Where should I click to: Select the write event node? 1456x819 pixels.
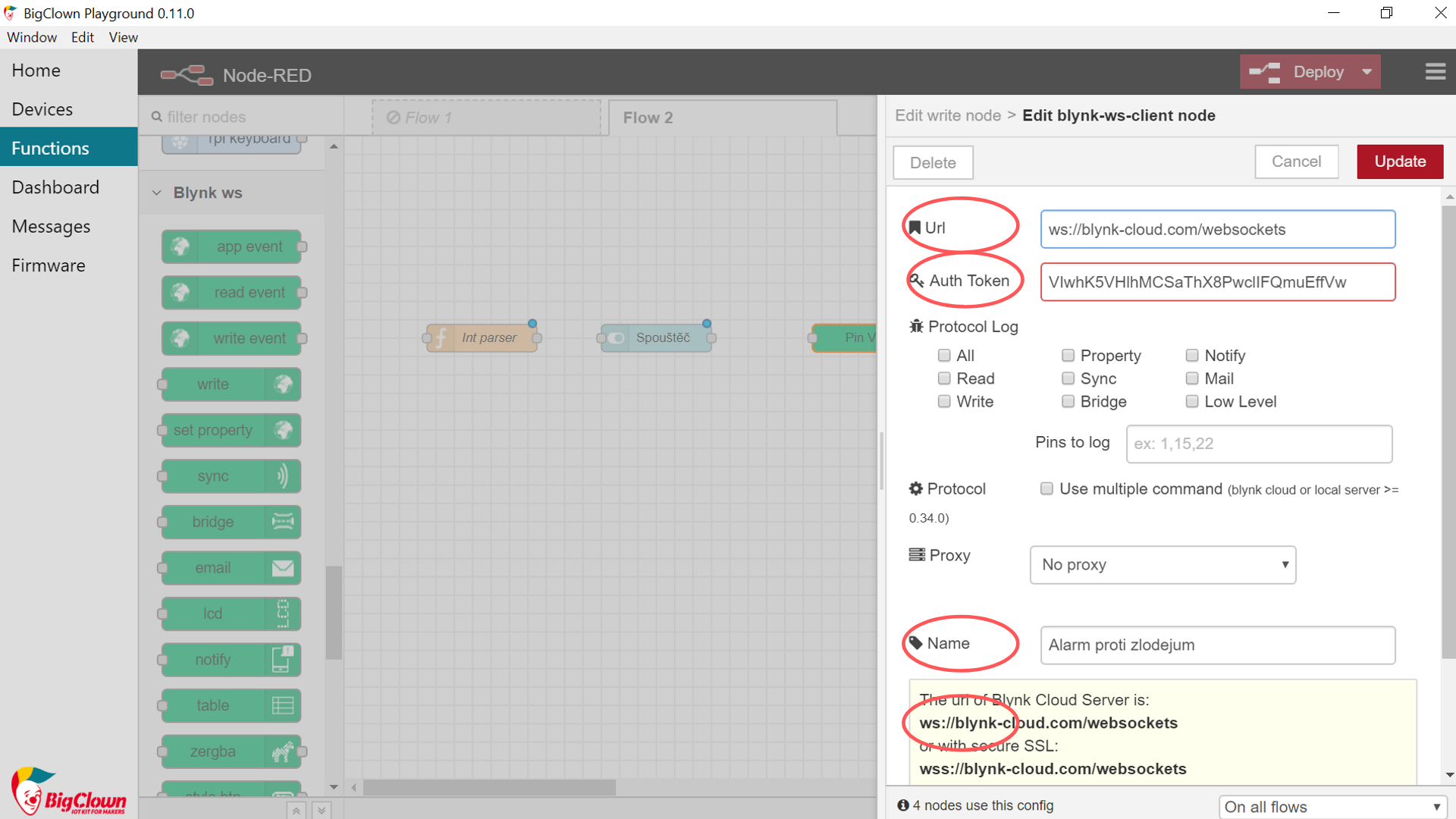pyautogui.click(x=231, y=338)
